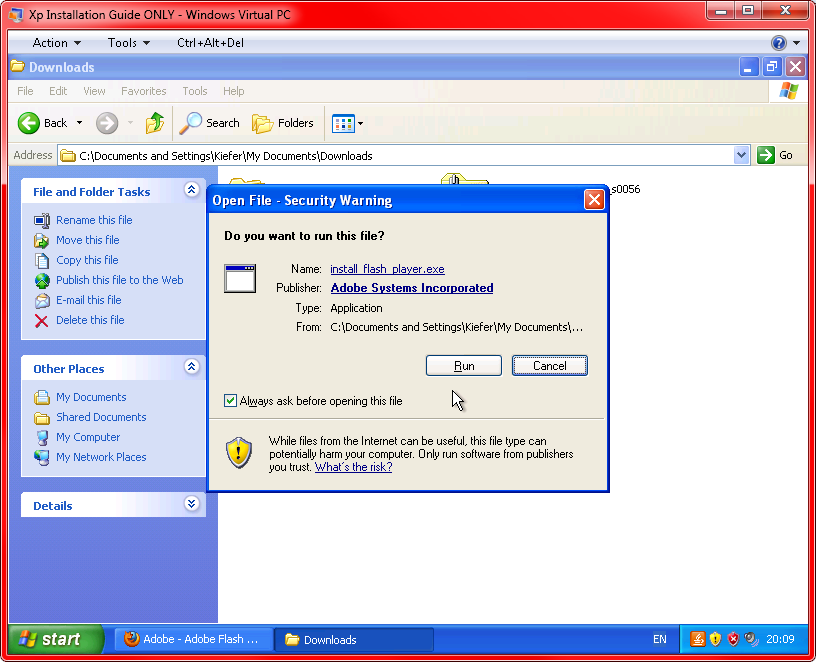The image size is (816, 662).
Task: Click the green Back arrow icon
Action: (x=29, y=123)
